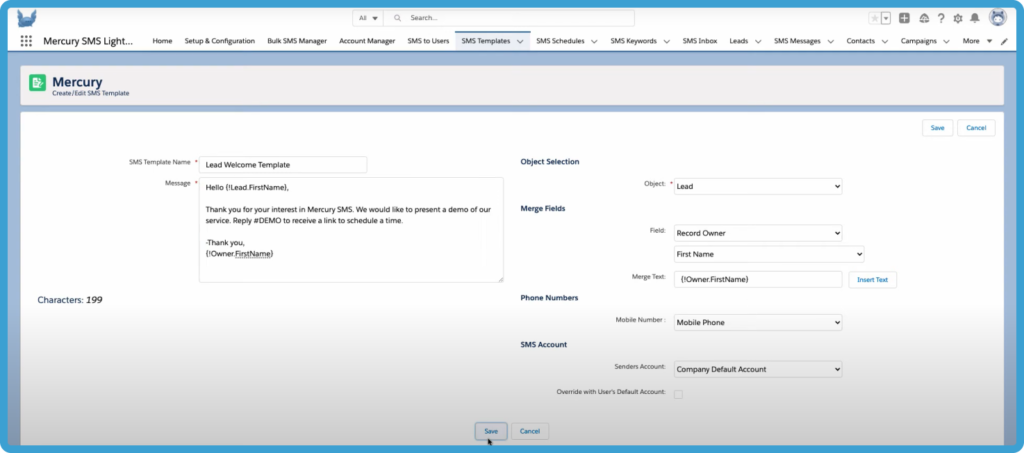Expand the Leads tab chevron
The width and height of the screenshot is (1024, 453).
758,41
